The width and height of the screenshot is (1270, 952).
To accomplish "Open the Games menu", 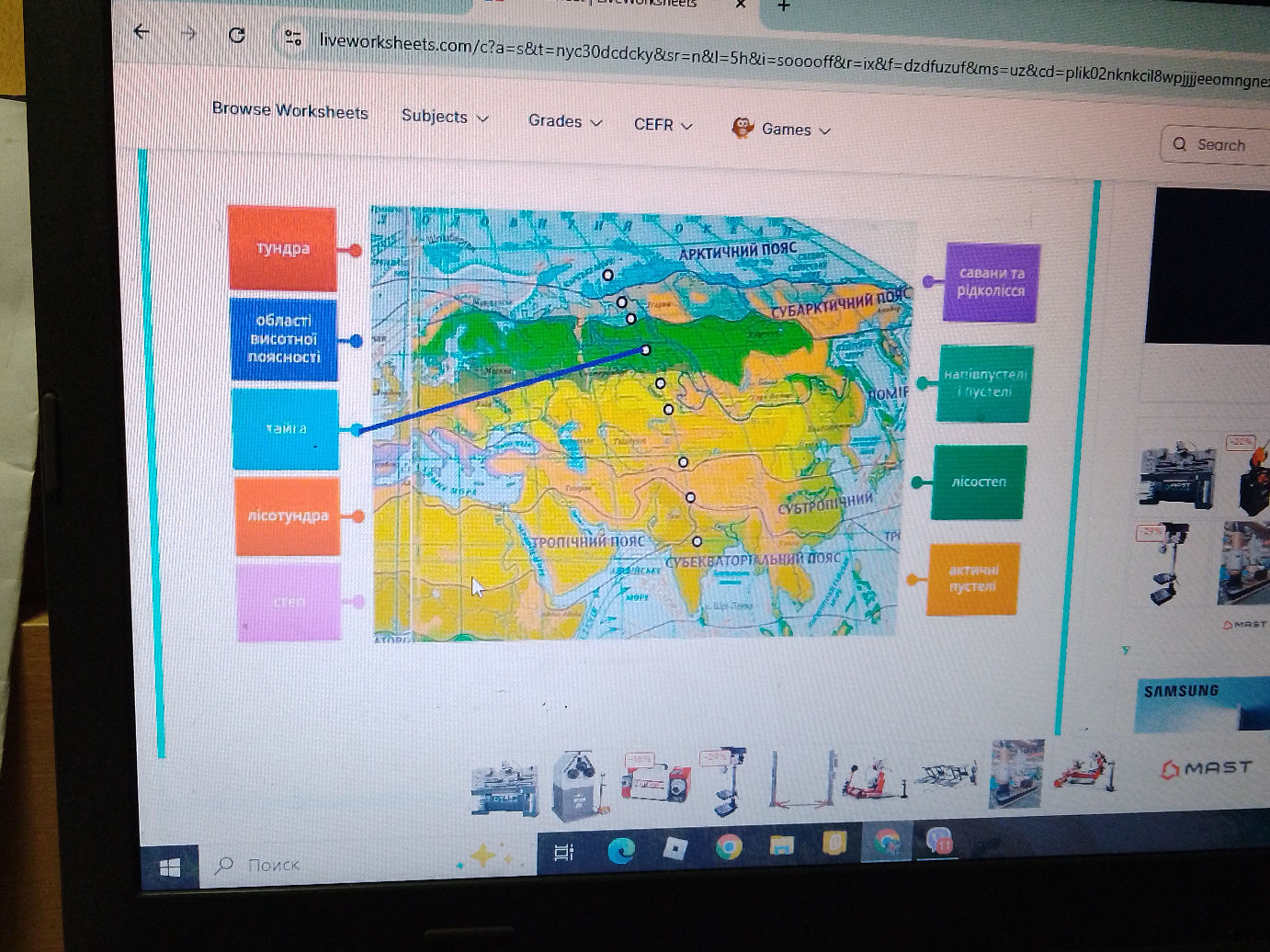I will click(x=782, y=130).
